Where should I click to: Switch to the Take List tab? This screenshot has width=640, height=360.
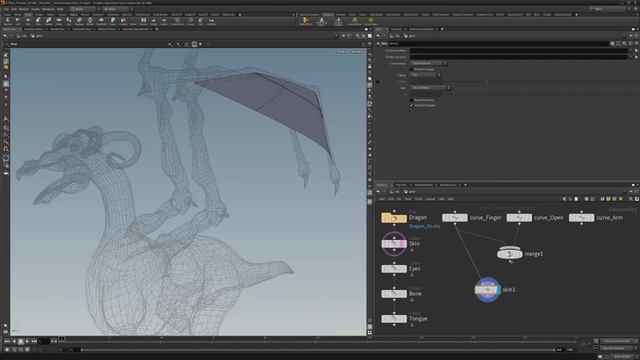pyautogui.click(x=396, y=29)
